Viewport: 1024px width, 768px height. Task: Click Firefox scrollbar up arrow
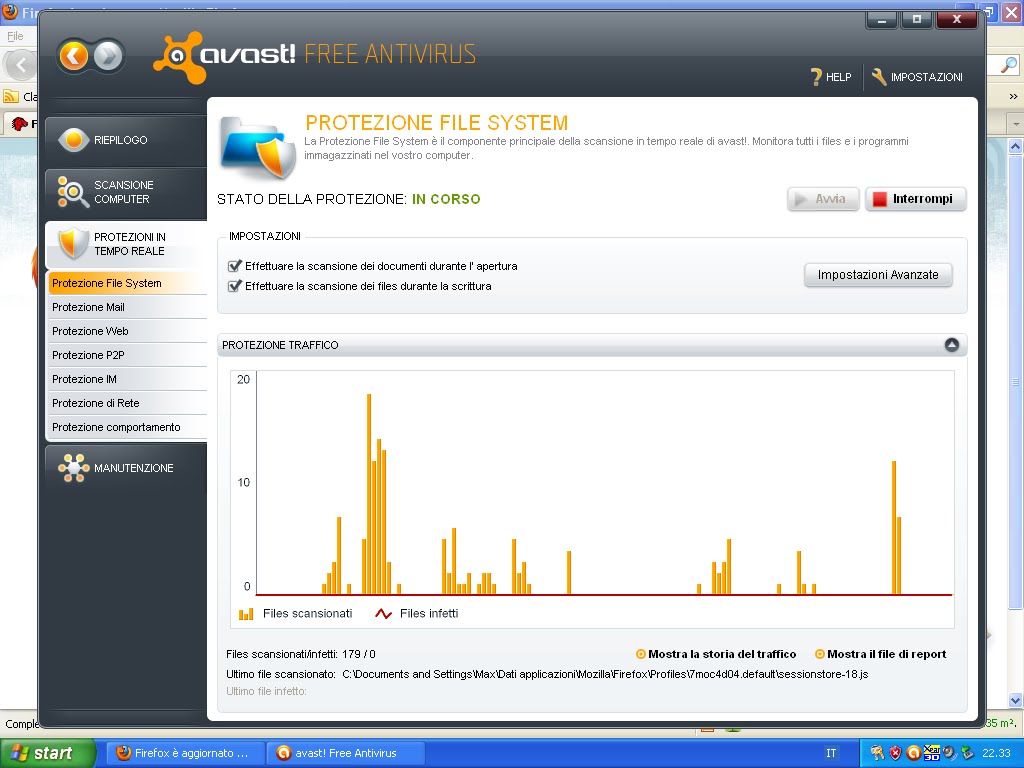click(1015, 146)
